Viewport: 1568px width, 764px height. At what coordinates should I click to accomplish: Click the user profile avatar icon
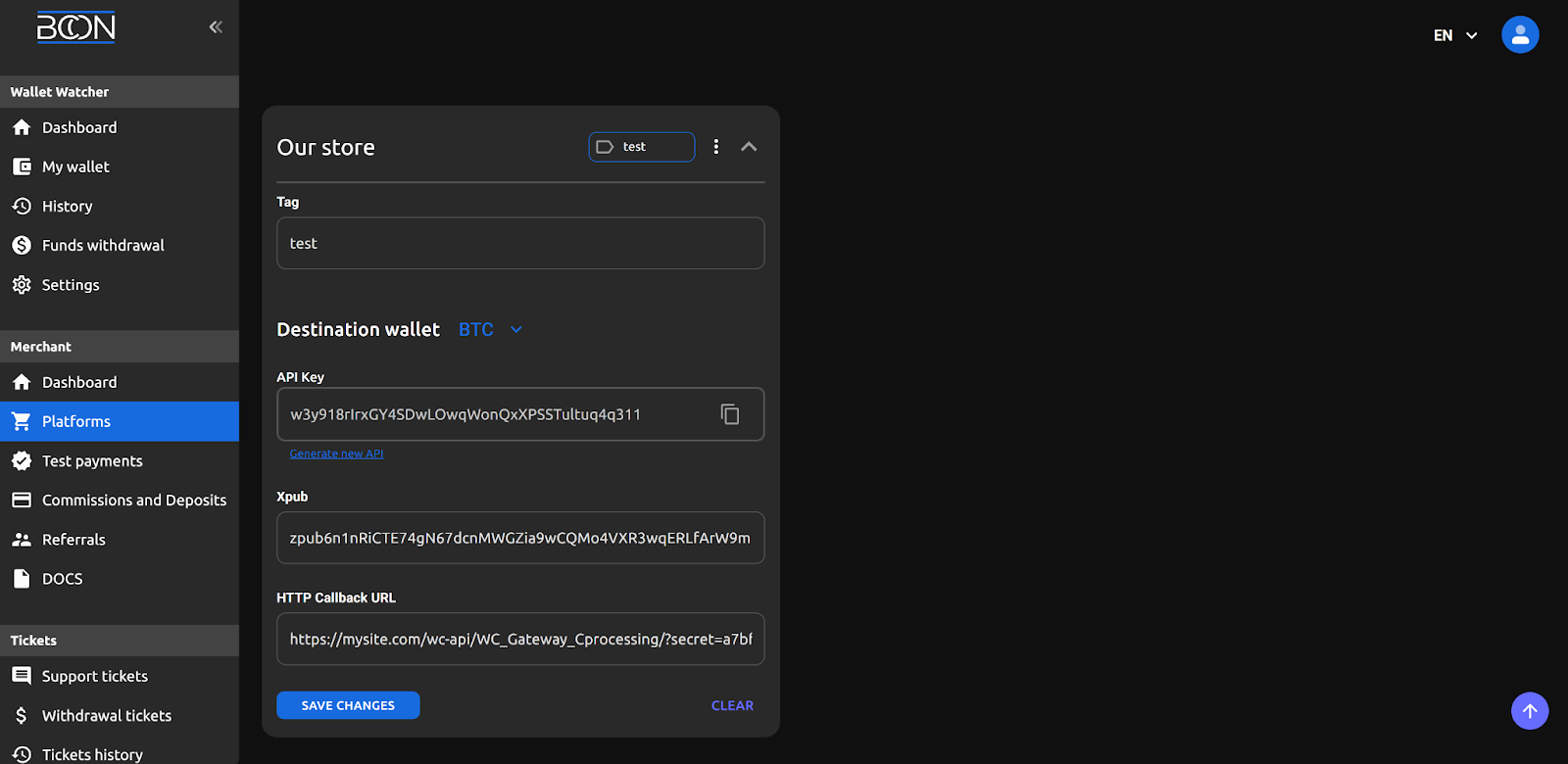click(1520, 35)
